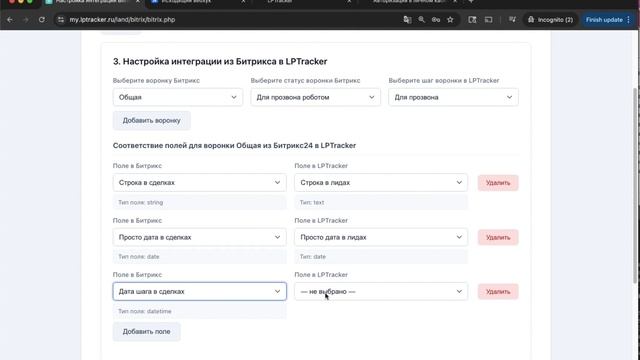Open the side panel icon in toolbar

point(472,20)
